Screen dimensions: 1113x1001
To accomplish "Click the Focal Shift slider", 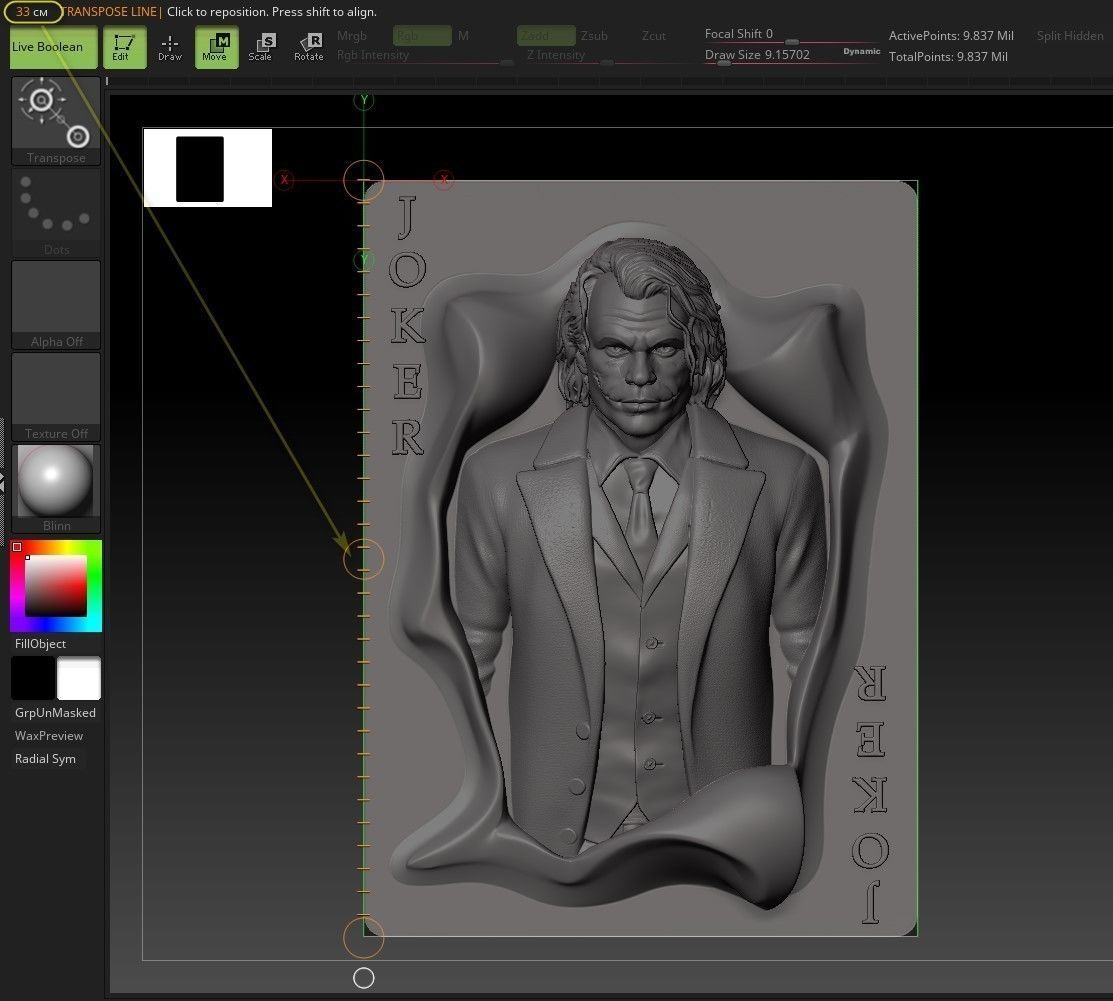I will [792, 35].
